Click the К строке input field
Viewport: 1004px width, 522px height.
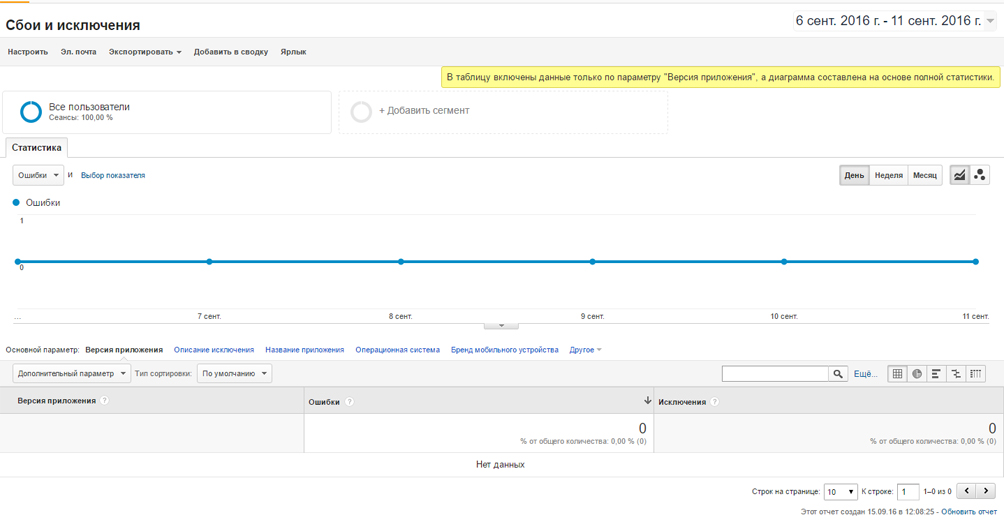(907, 492)
